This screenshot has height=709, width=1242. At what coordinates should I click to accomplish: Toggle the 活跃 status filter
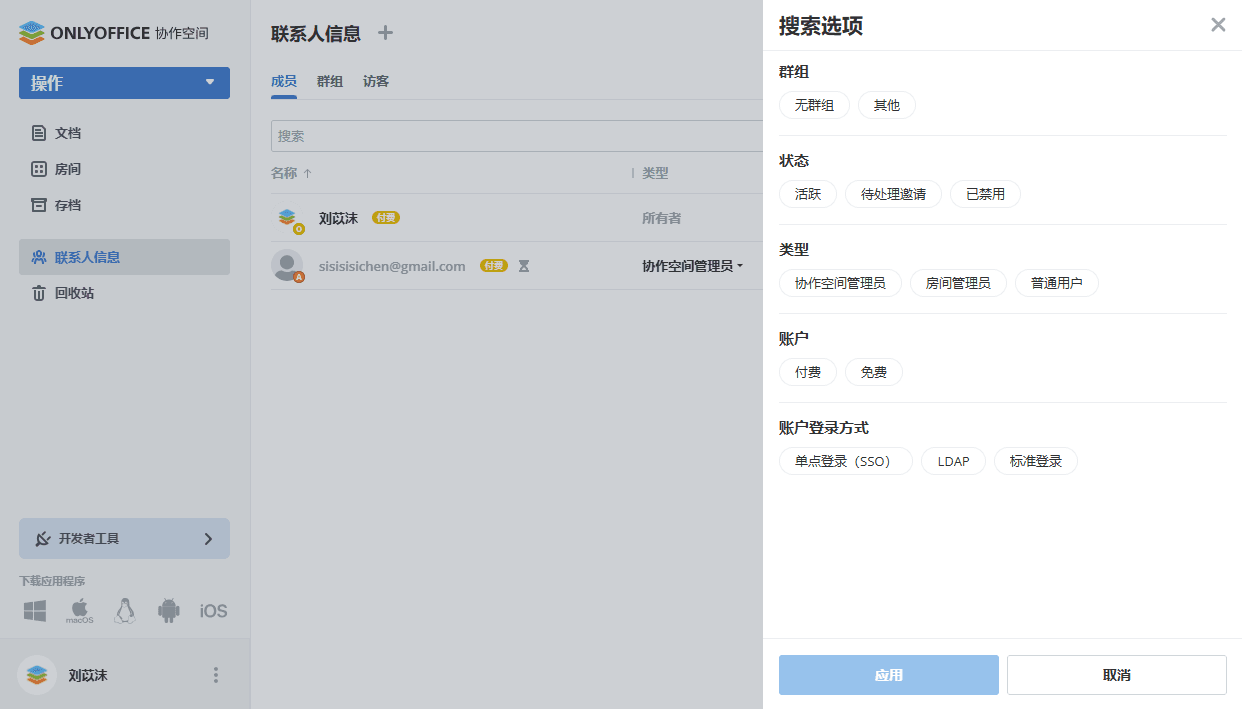808,194
